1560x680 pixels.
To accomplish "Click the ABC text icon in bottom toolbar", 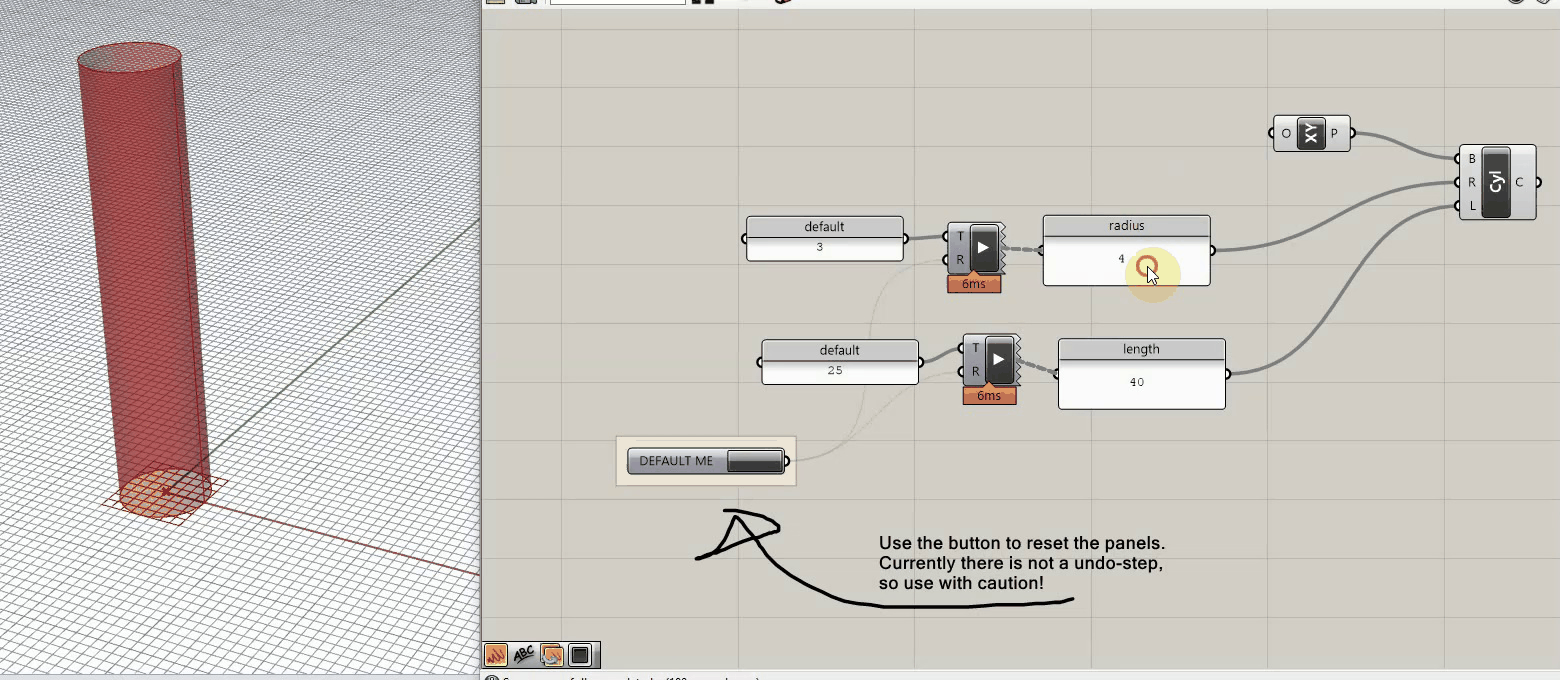I will click(523, 655).
